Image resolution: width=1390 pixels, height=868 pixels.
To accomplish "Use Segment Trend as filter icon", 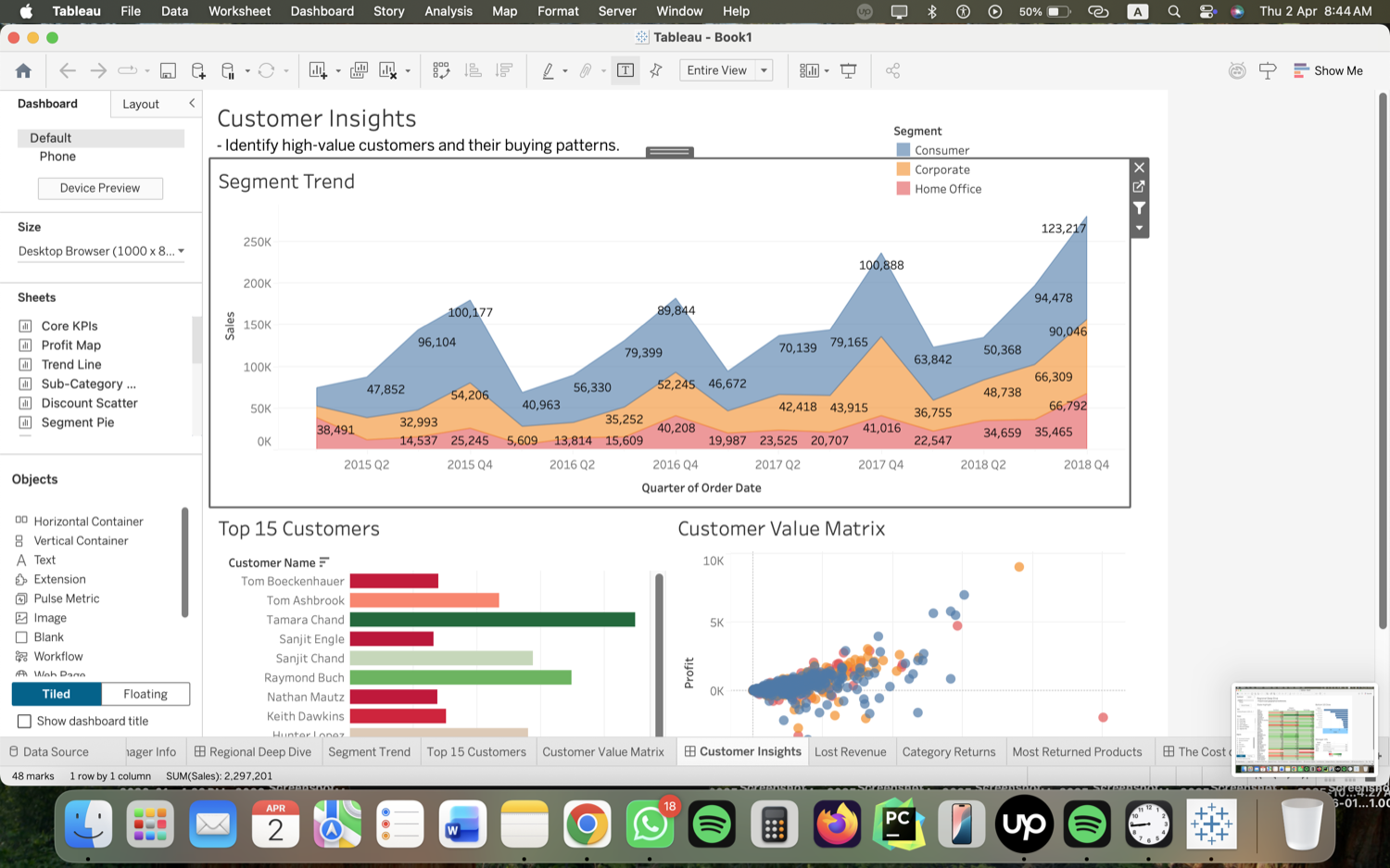I will coord(1140,208).
